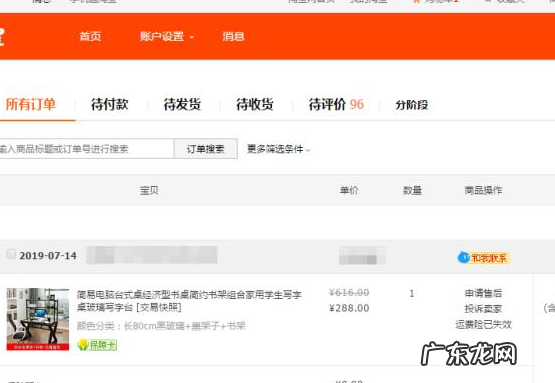Switch to the 待收货 tab
This screenshot has width=555, height=383.
click(255, 104)
